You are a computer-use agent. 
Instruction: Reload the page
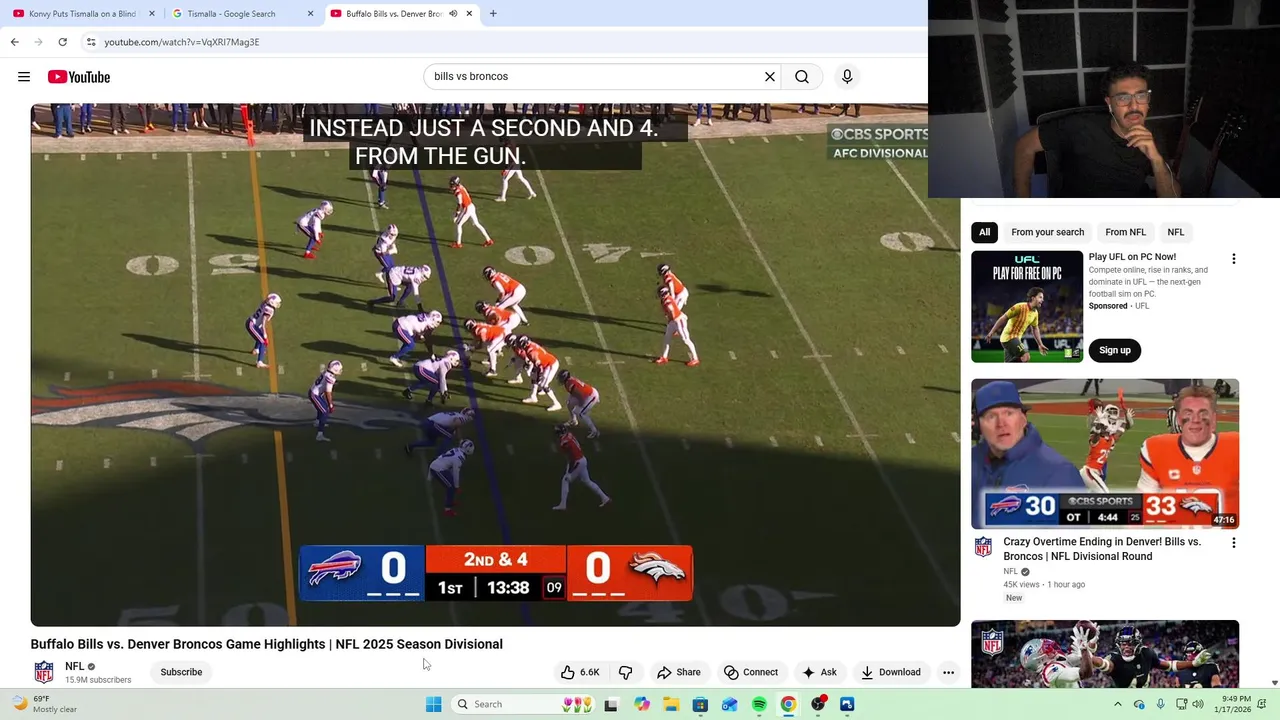point(62,42)
